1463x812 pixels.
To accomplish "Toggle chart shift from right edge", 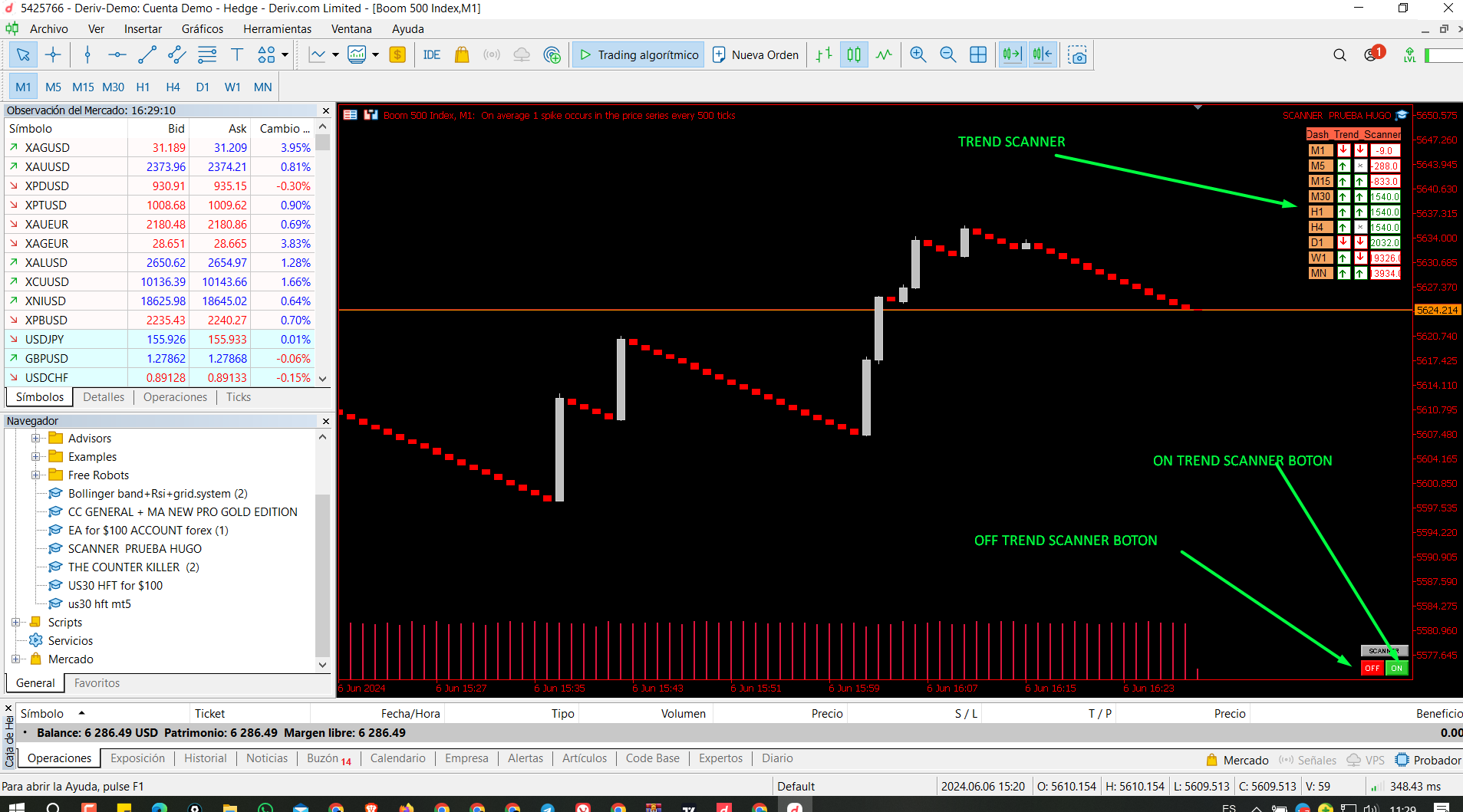I will (1043, 55).
